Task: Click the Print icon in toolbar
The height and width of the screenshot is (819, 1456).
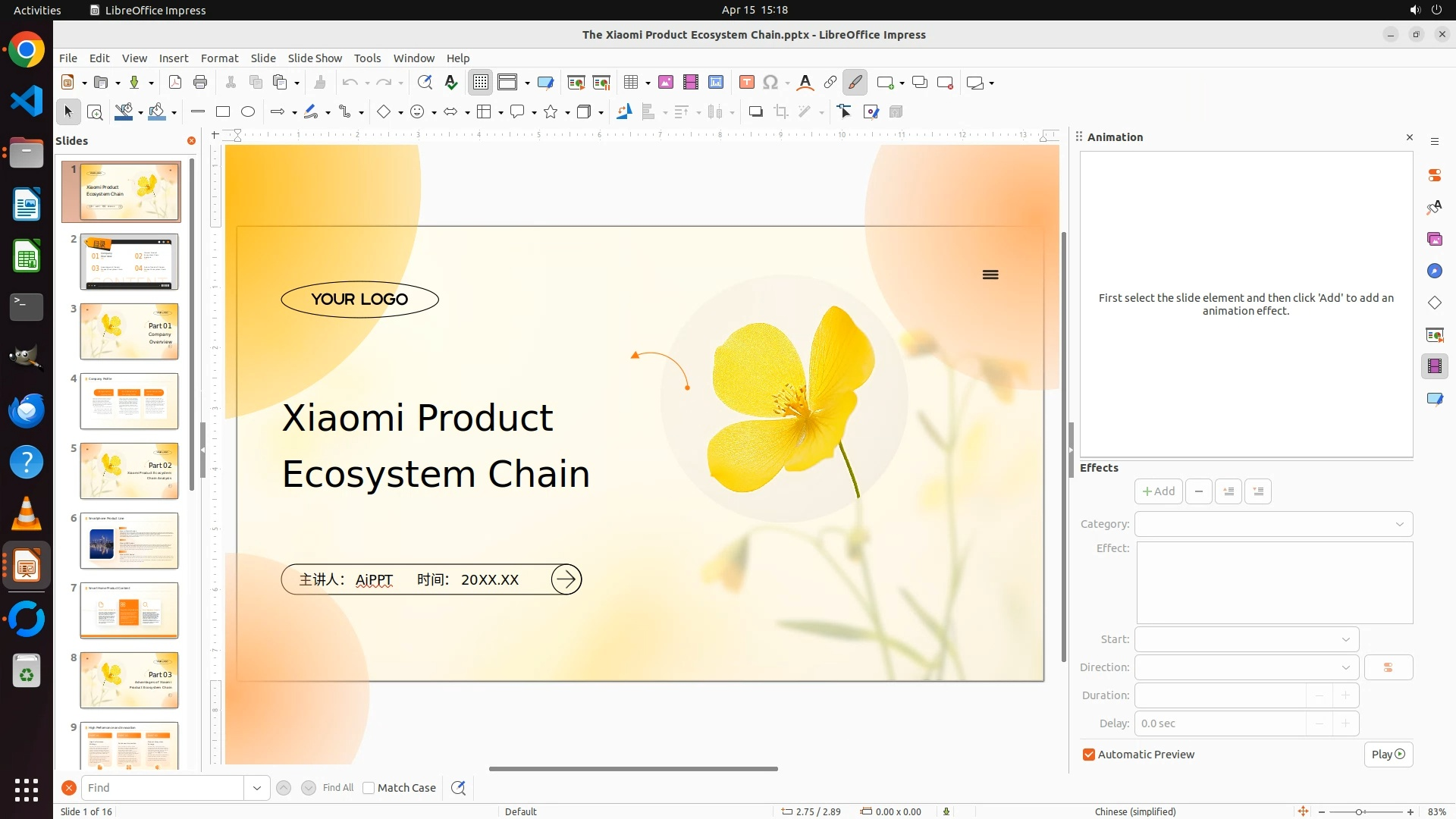Action: (200, 83)
